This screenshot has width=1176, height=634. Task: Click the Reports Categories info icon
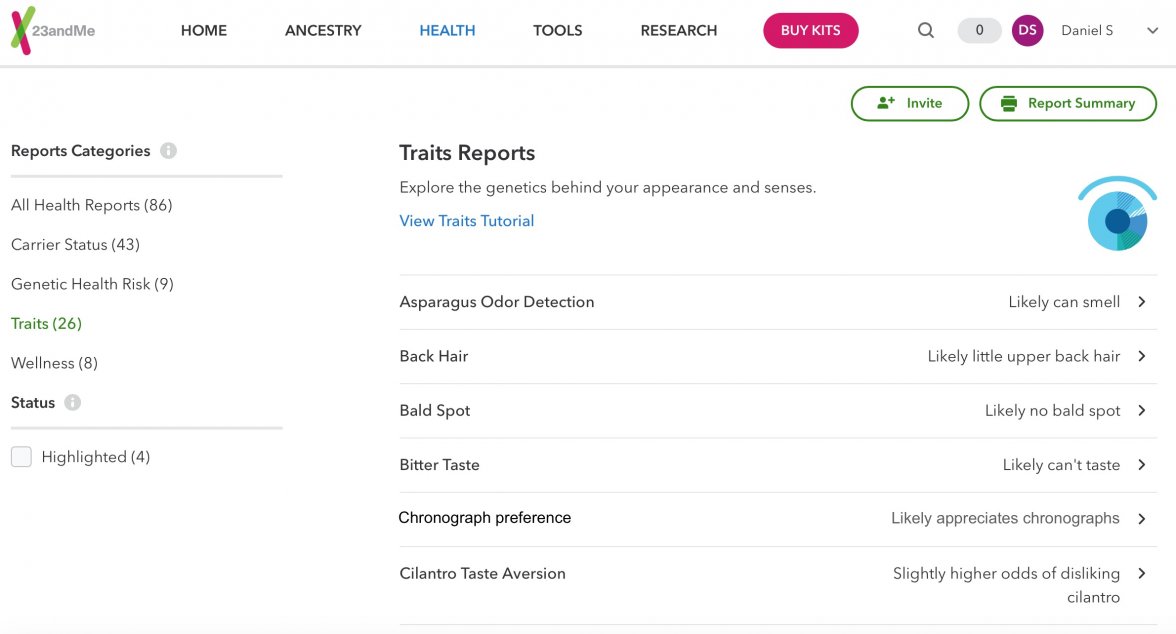click(x=170, y=151)
